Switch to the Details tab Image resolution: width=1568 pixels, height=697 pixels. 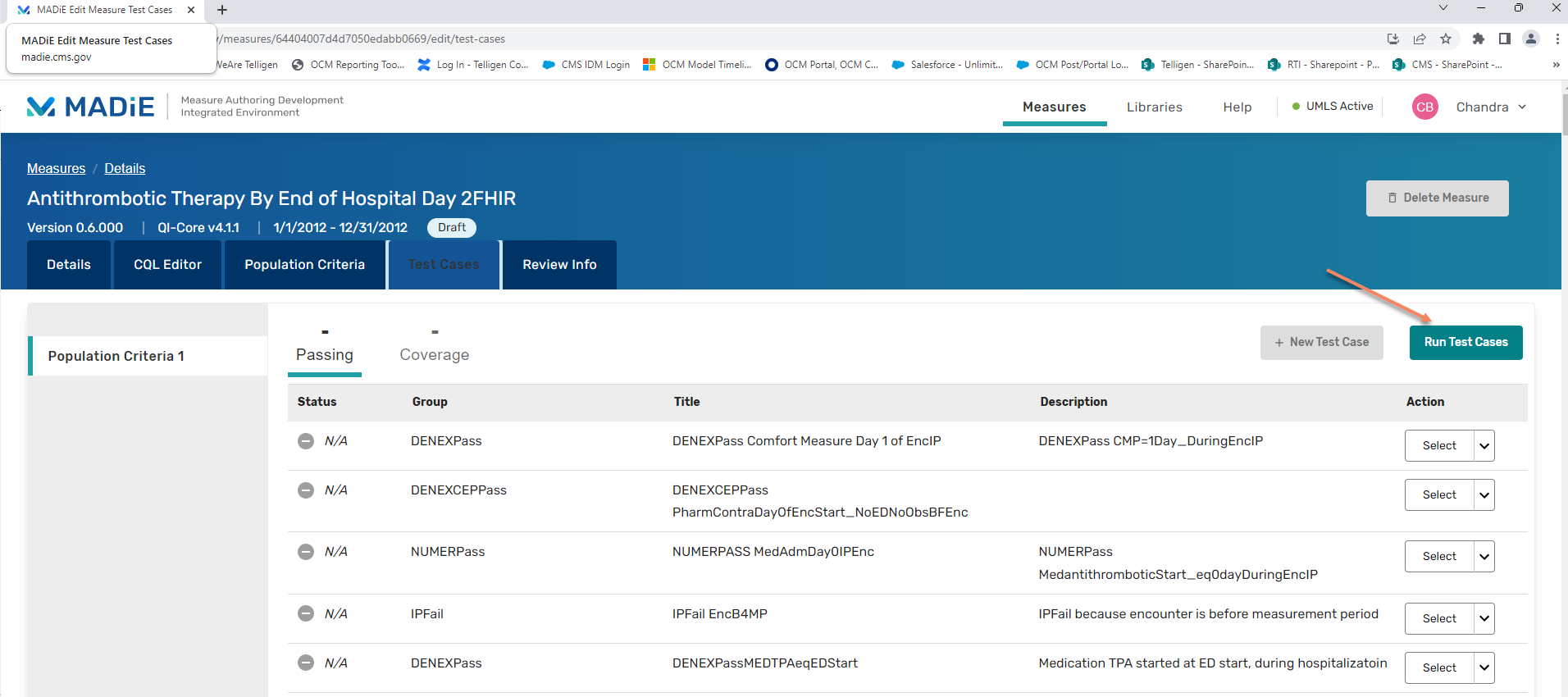[69, 265]
